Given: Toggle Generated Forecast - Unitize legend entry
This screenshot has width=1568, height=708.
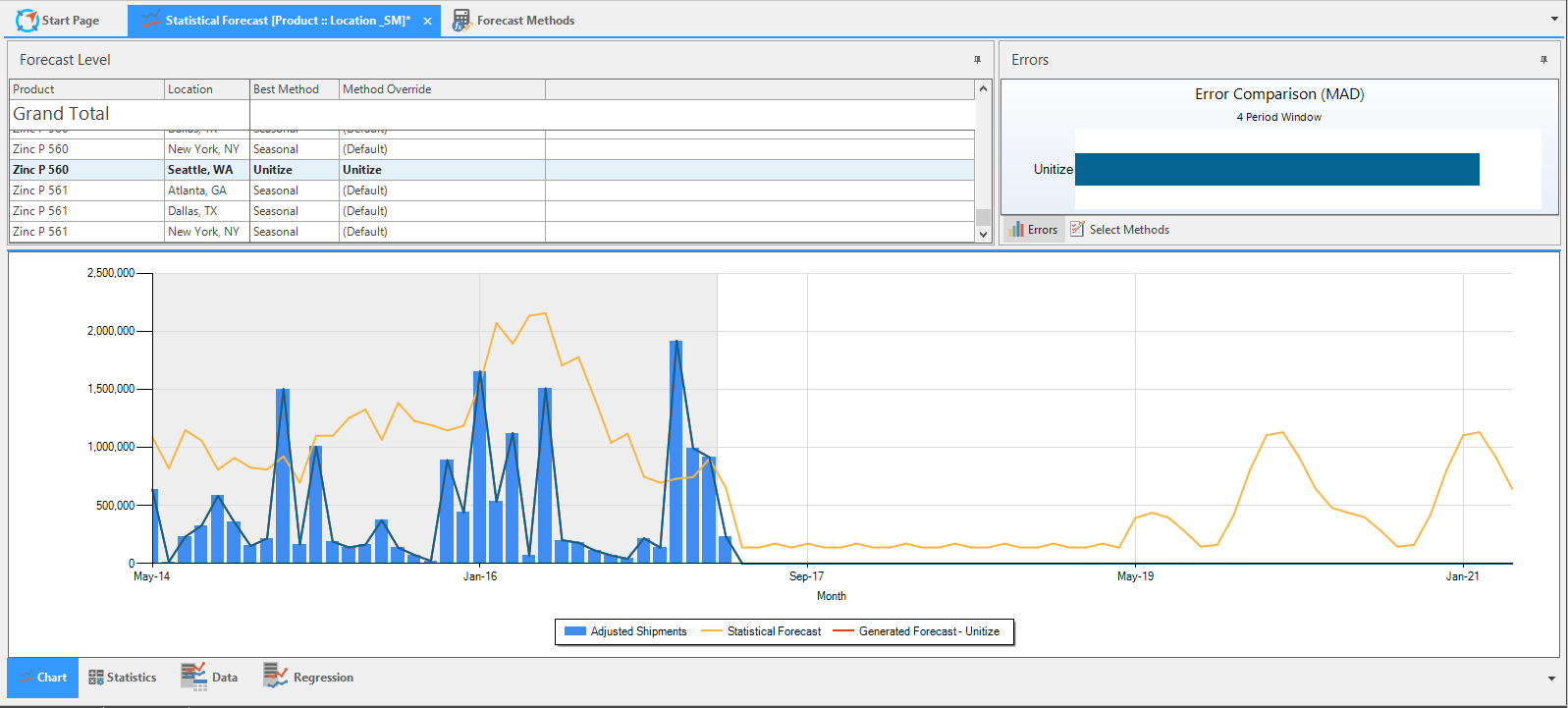Looking at the screenshot, I should point(916,631).
